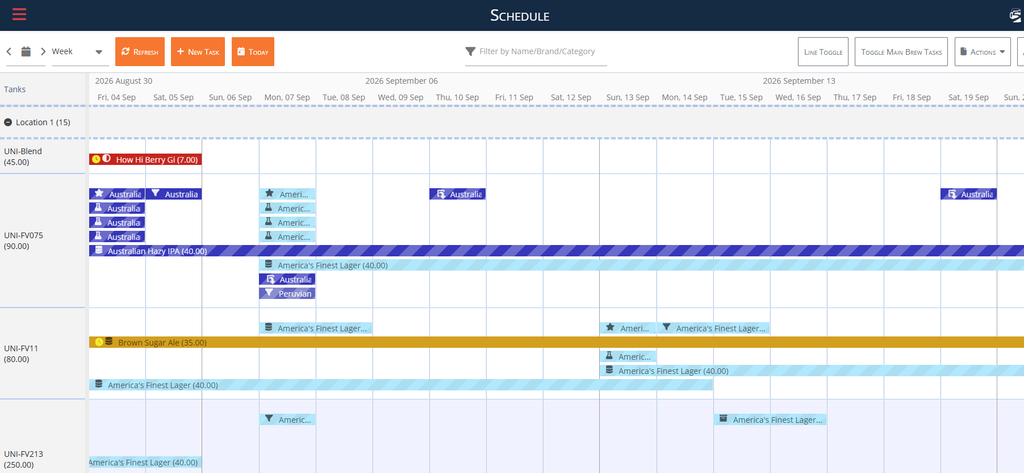The width and height of the screenshot is (1024, 473).
Task: Click the 2026 August 30 week label
Action: 124,81
